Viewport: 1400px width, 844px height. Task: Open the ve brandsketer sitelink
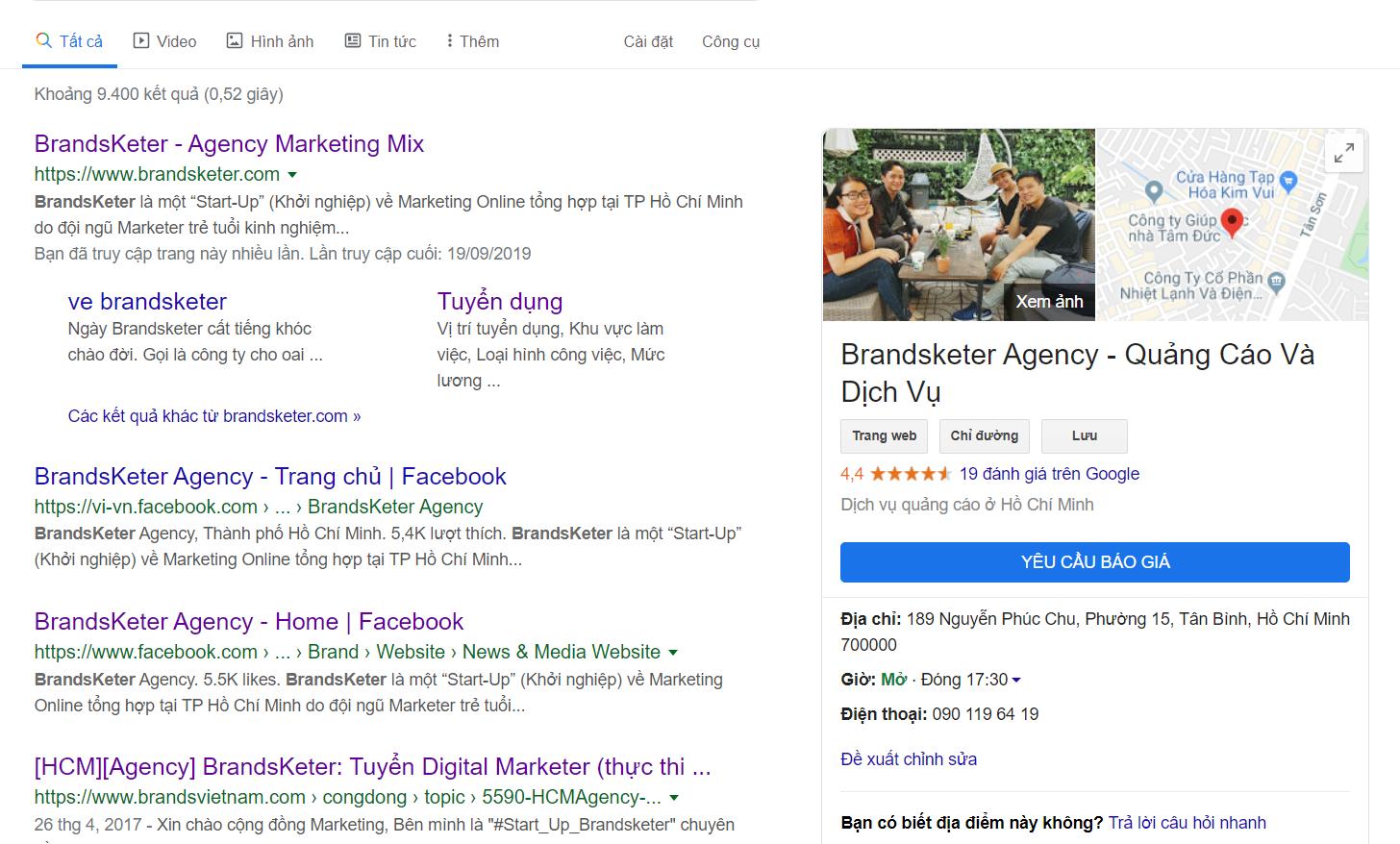click(147, 302)
